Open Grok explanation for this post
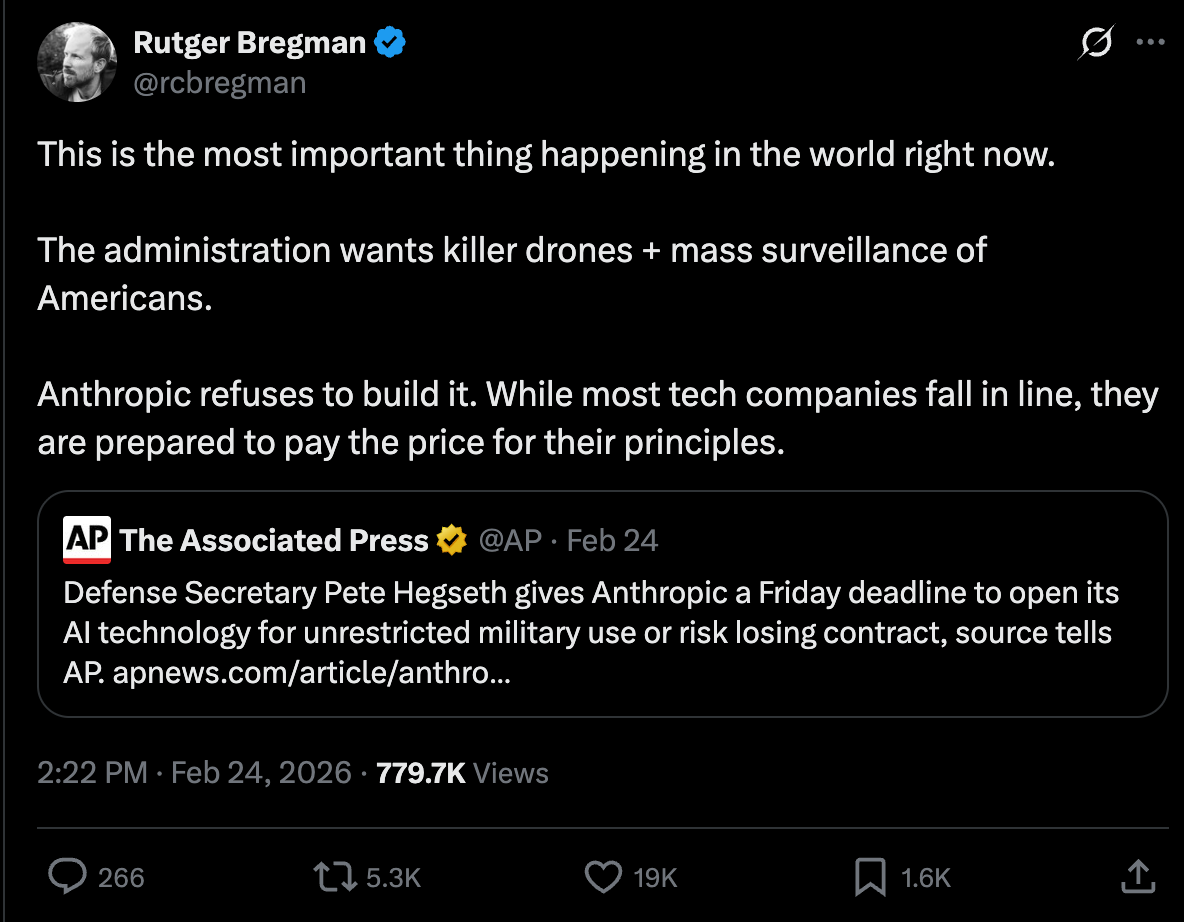 pos(1094,44)
